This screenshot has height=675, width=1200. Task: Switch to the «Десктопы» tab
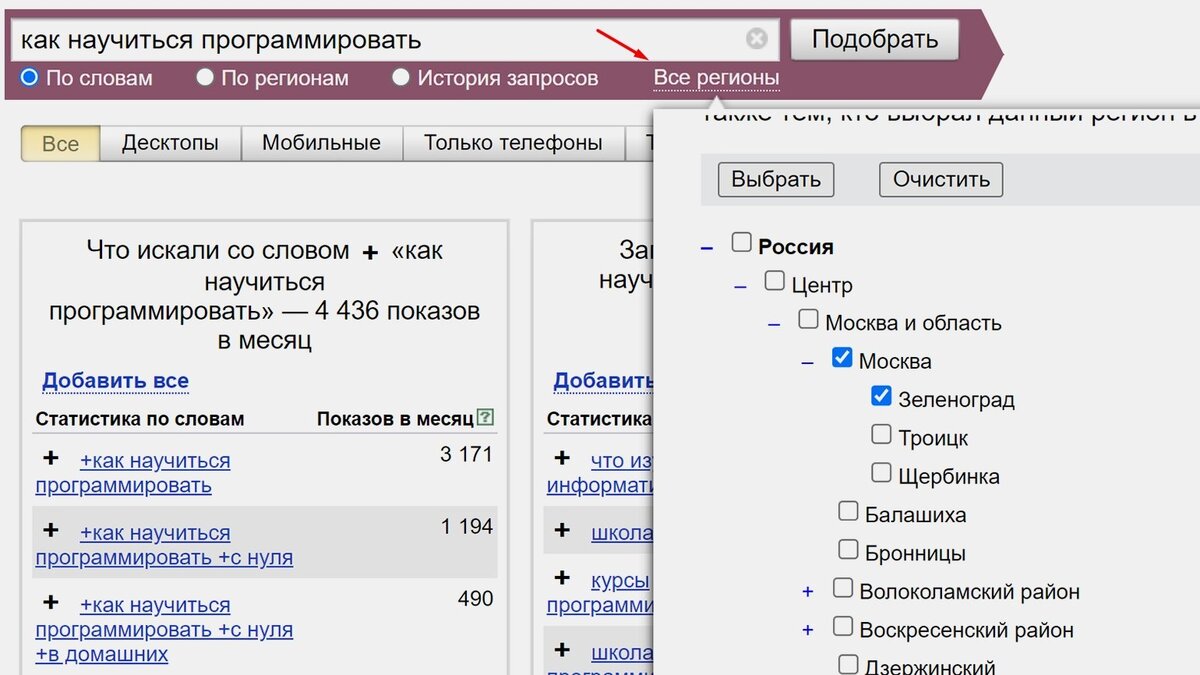[x=170, y=143]
